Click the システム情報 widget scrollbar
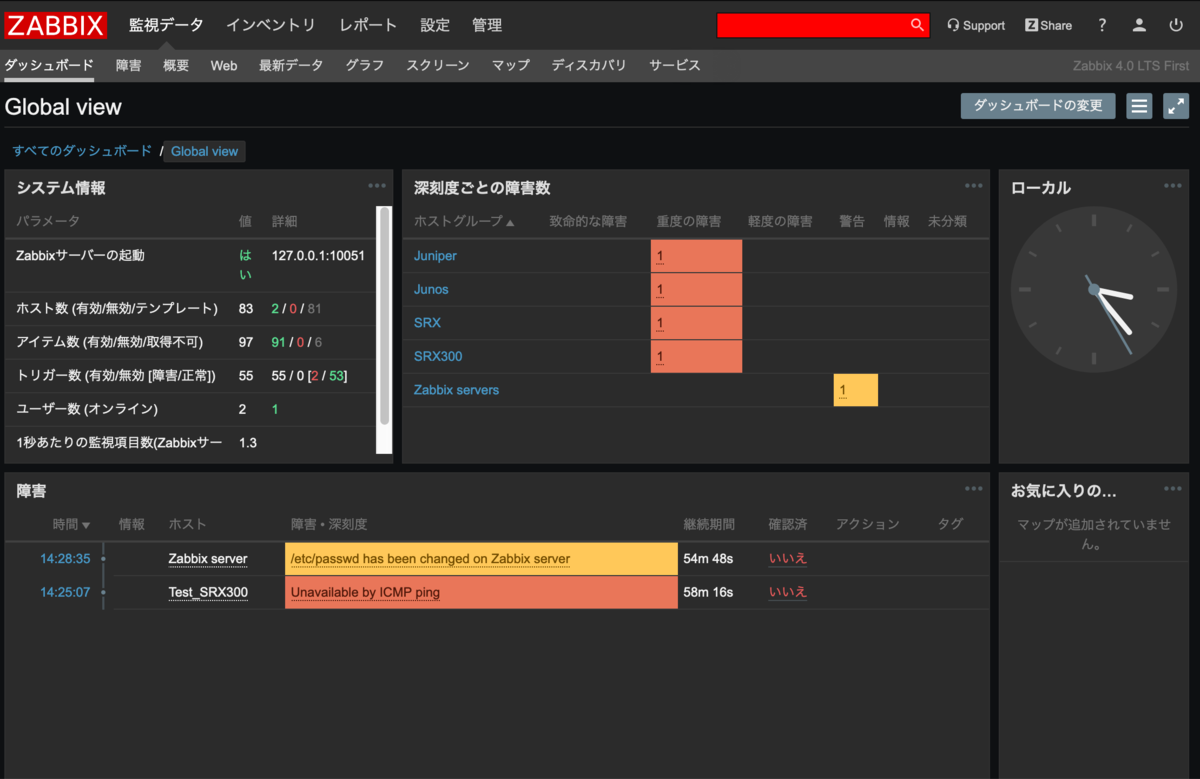 click(x=384, y=315)
